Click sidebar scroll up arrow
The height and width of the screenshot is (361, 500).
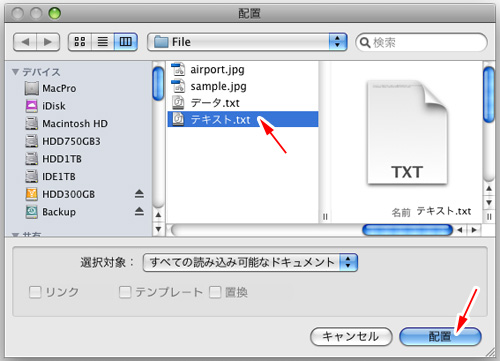[158, 215]
